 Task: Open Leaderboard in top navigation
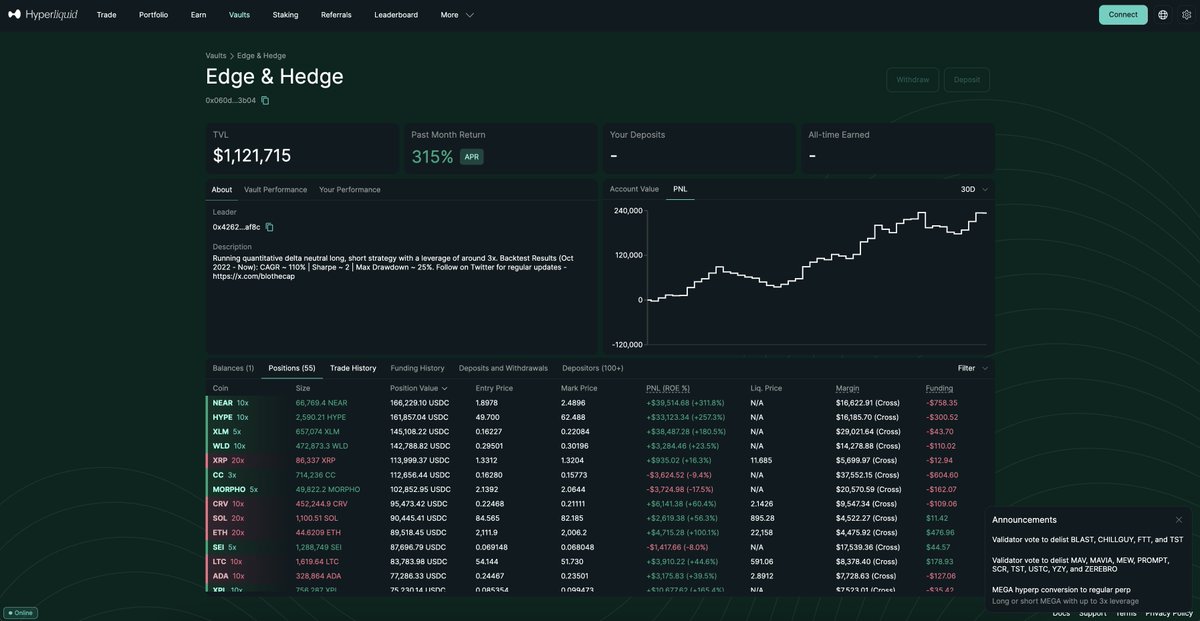(x=396, y=15)
